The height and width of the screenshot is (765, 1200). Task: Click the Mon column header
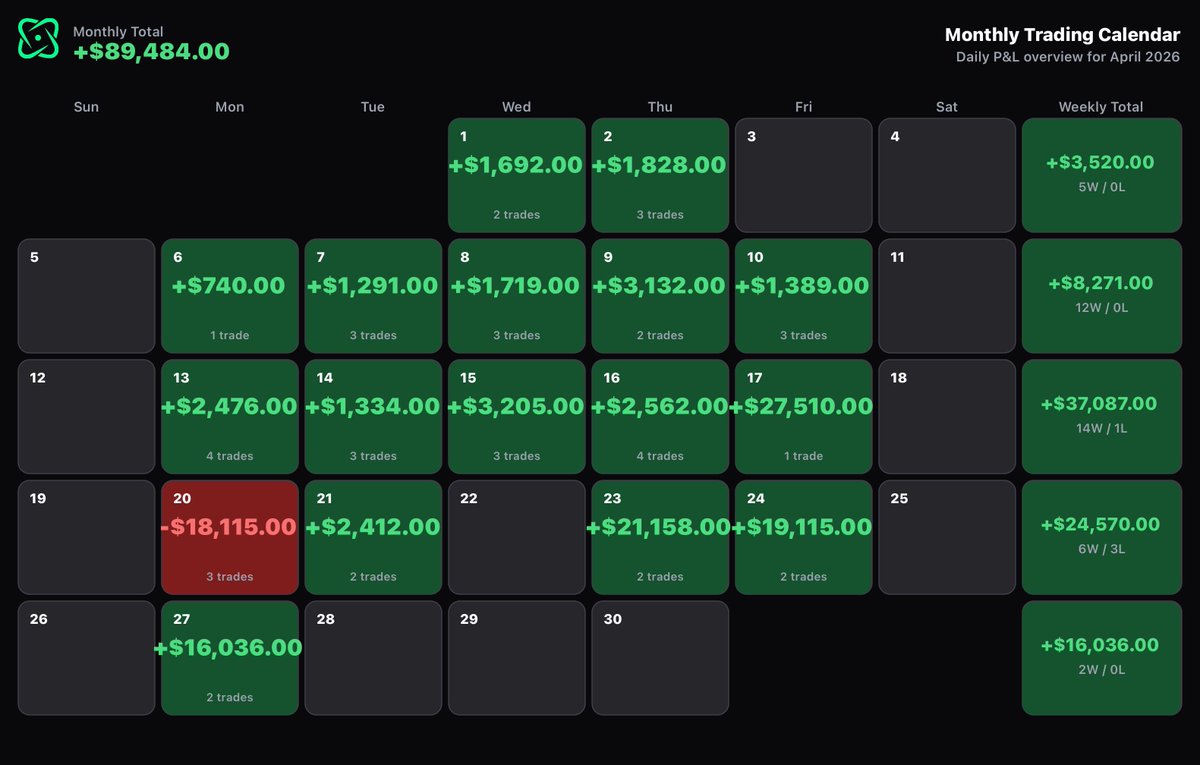[230, 107]
